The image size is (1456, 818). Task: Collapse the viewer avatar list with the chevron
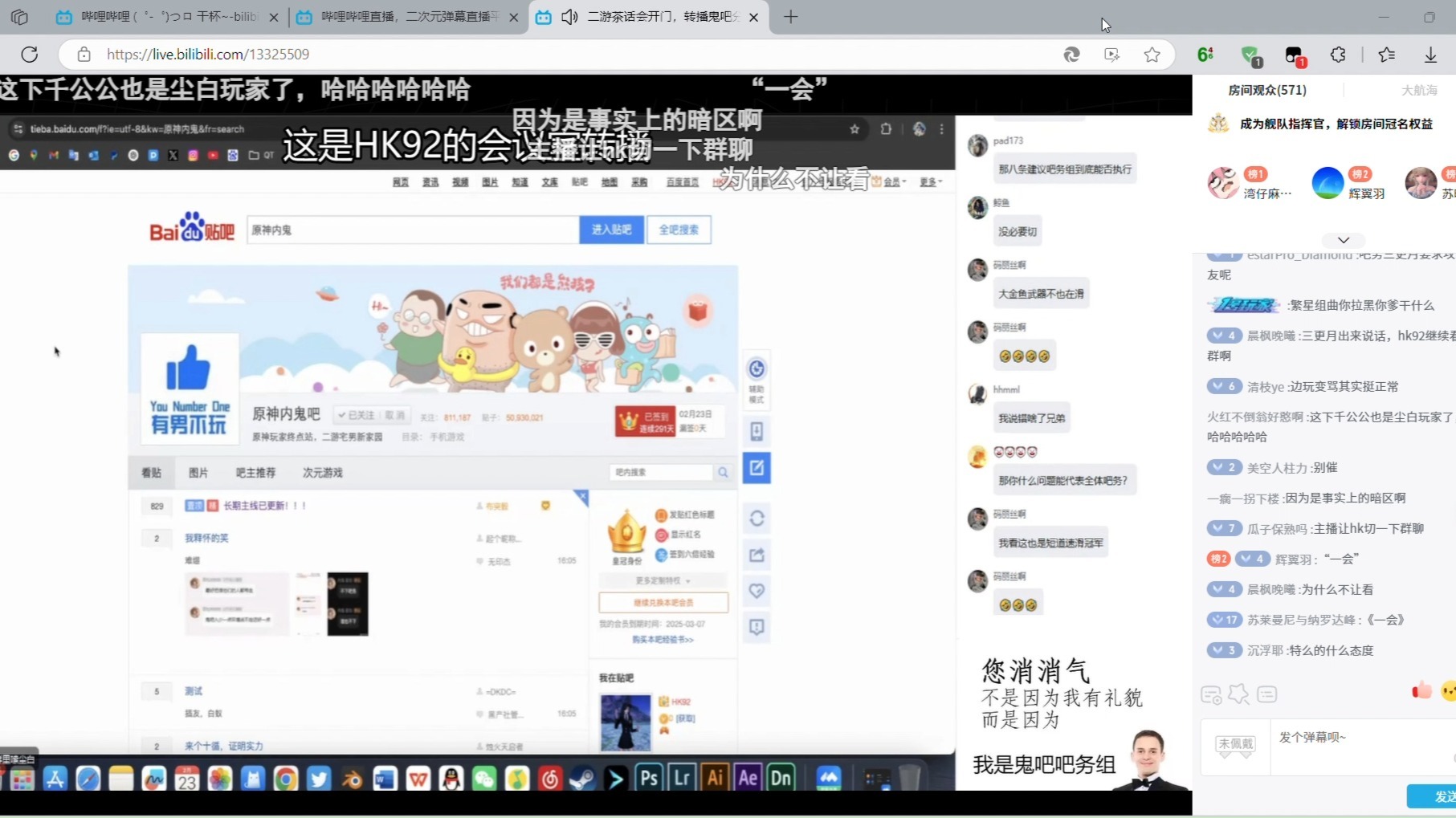pos(1342,240)
